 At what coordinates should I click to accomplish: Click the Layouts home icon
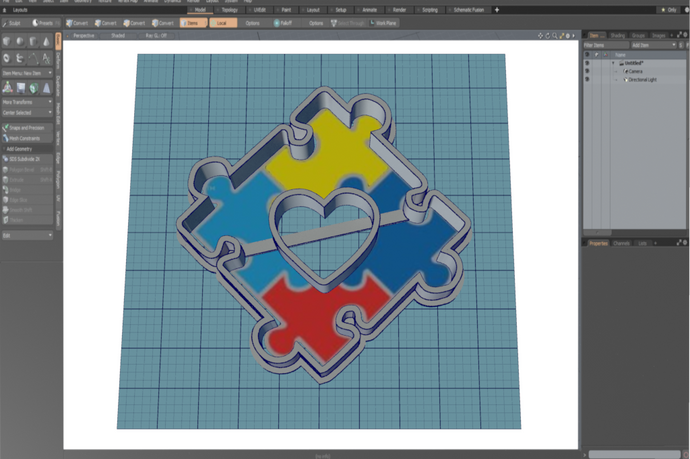point(4,10)
